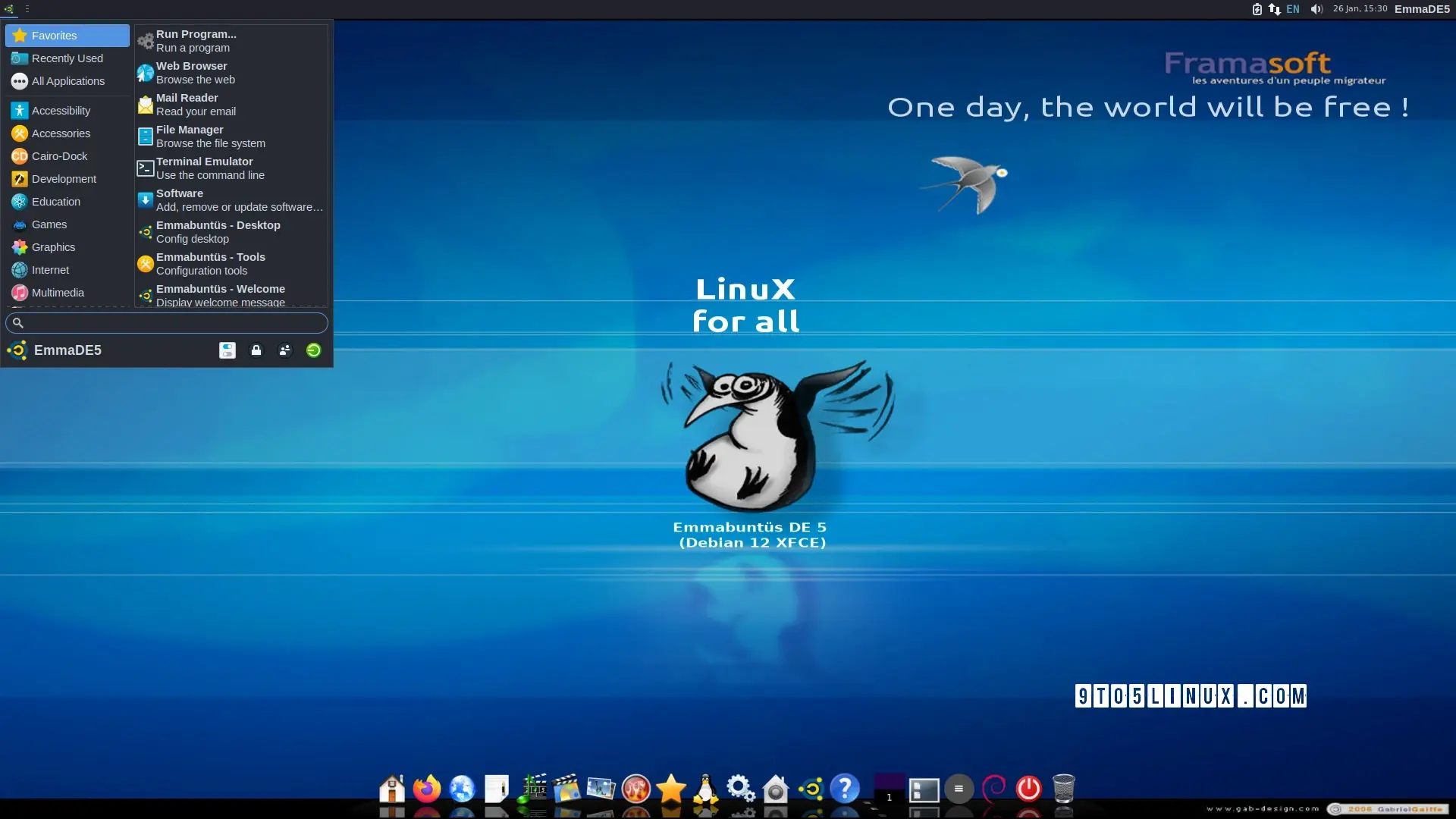This screenshot has height=819, width=1456.
Task: Click the Debian swirl dock icon
Action: pos(993,789)
